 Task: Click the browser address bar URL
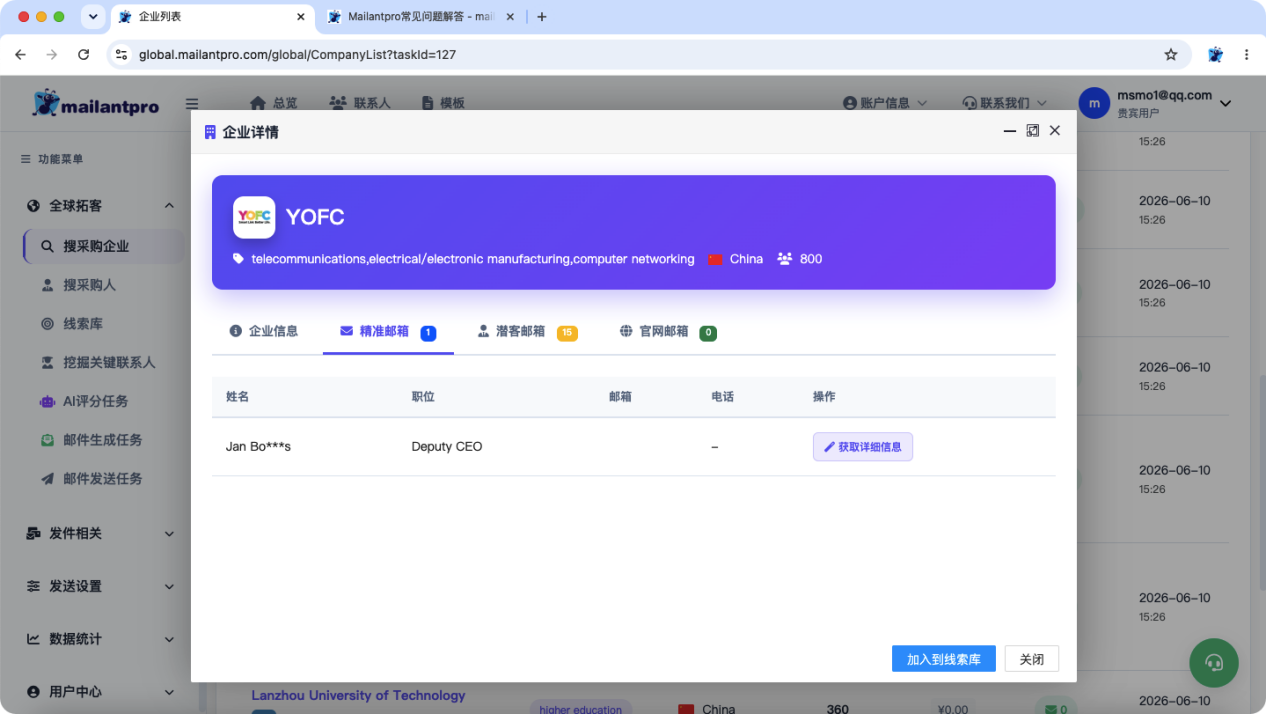tap(297, 54)
